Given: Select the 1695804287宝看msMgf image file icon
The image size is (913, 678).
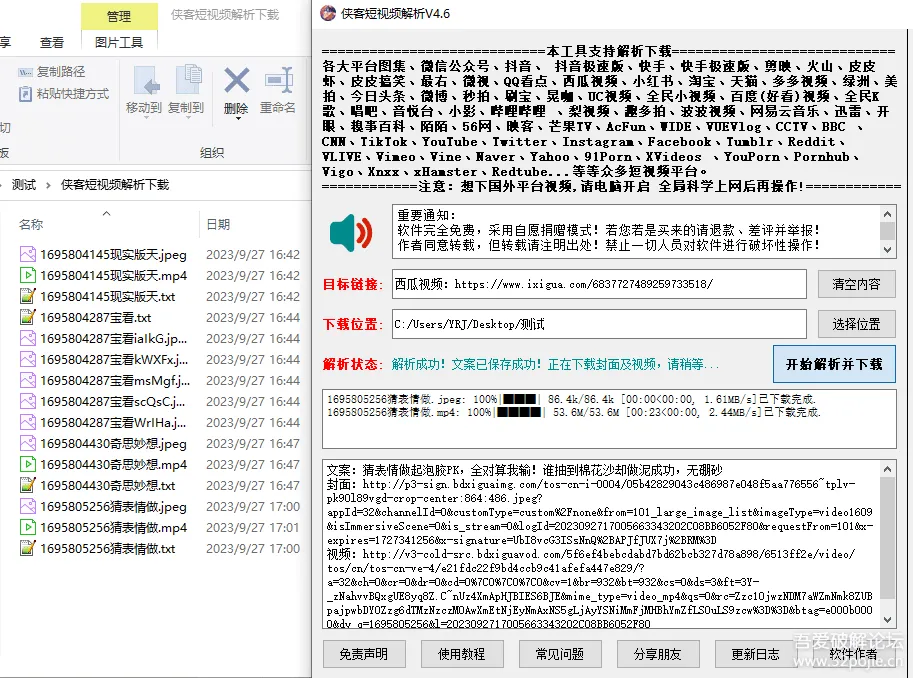Looking at the screenshot, I should [27, 380].
